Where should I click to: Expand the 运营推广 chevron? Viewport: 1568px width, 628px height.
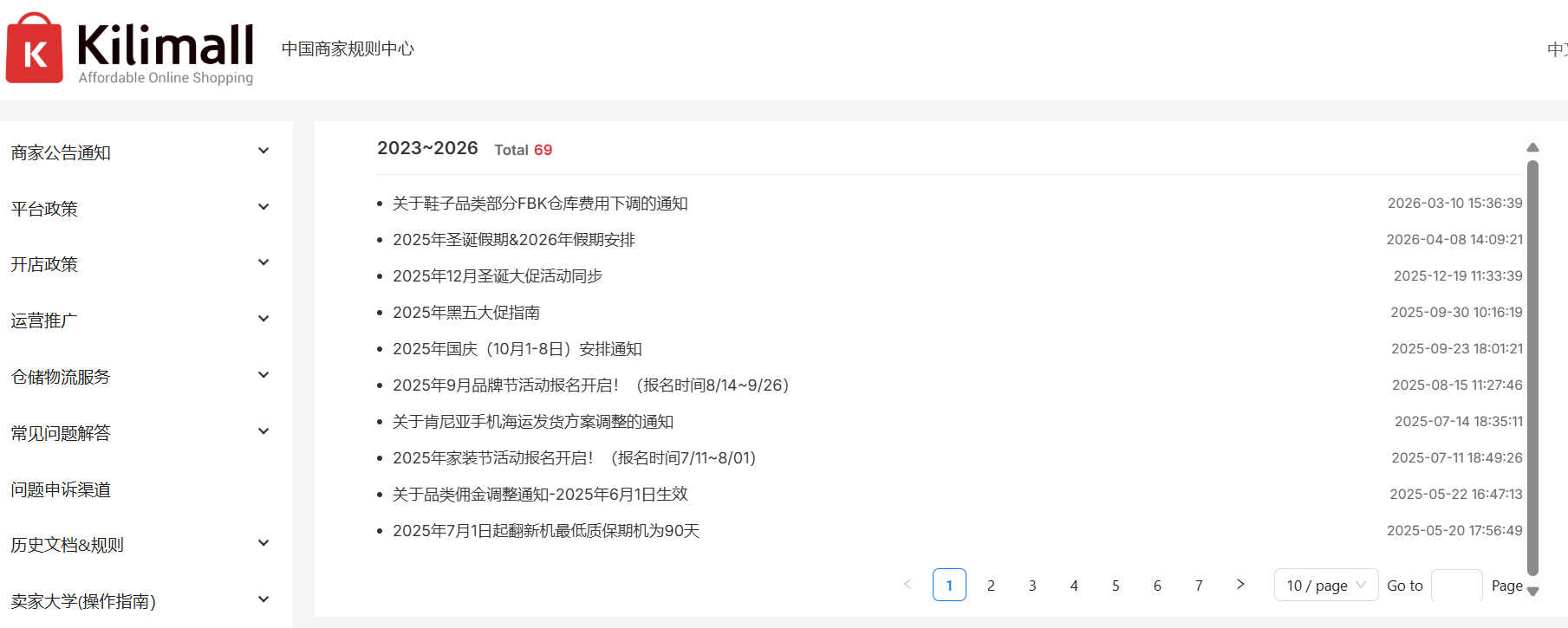(264, 319)
